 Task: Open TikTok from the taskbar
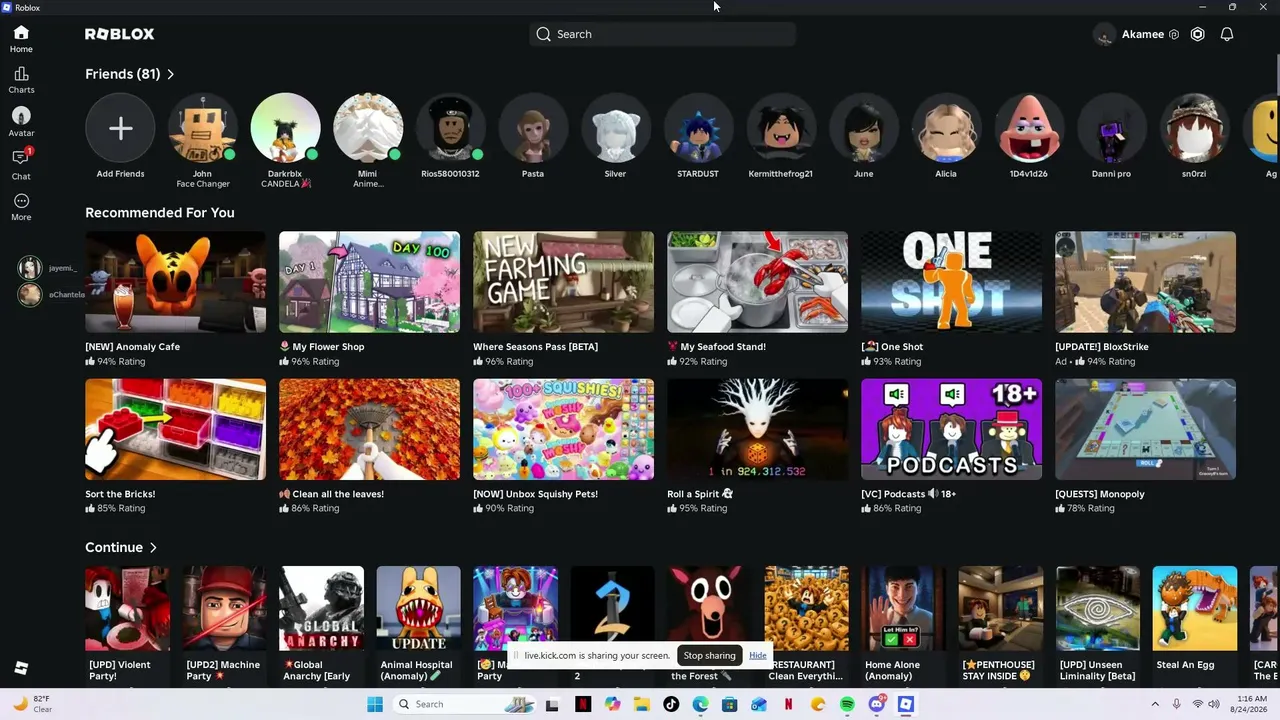pyautogui.click(x=671, y=704)
